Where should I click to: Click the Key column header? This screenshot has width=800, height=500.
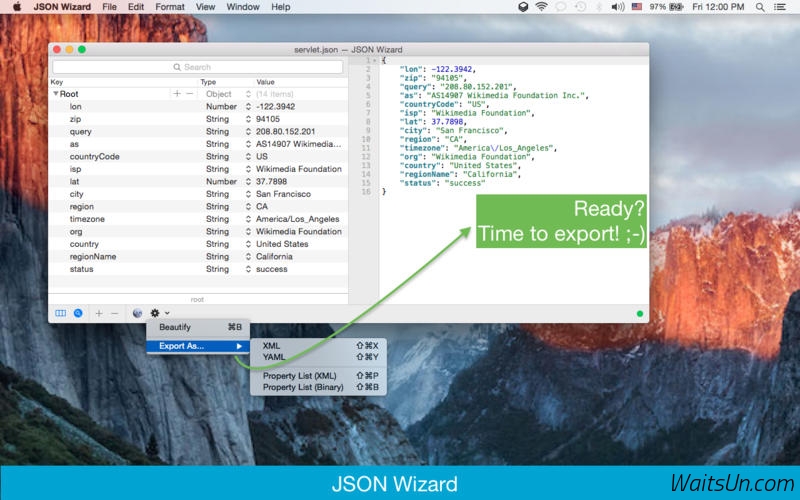coord(57,82)
